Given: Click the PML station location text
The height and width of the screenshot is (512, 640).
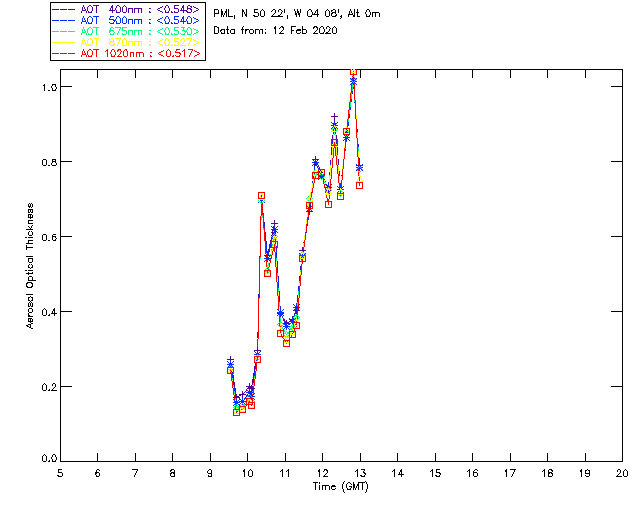Looking at the screenshot, I should tap(297, 13).
